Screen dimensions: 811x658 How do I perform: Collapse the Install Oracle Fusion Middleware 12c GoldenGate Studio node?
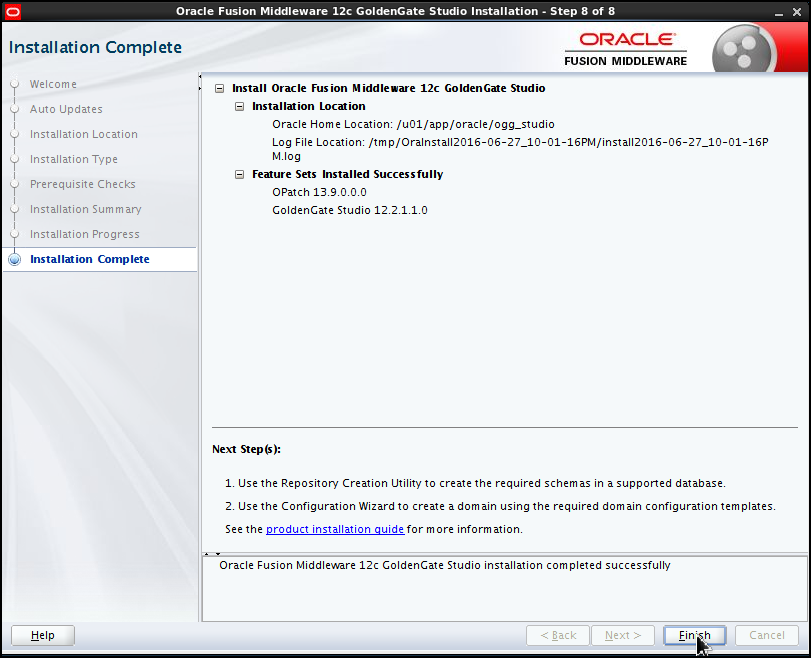(219, 88)
